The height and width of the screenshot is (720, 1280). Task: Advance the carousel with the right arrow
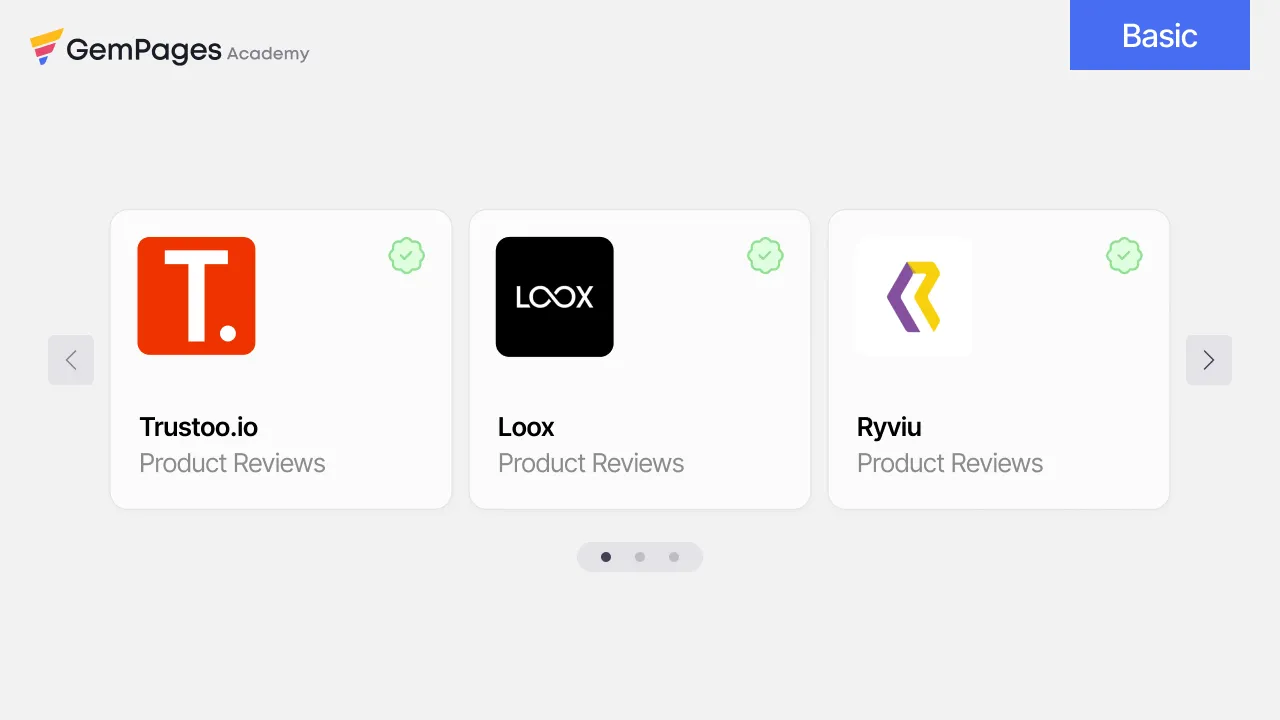point(1208,360)
